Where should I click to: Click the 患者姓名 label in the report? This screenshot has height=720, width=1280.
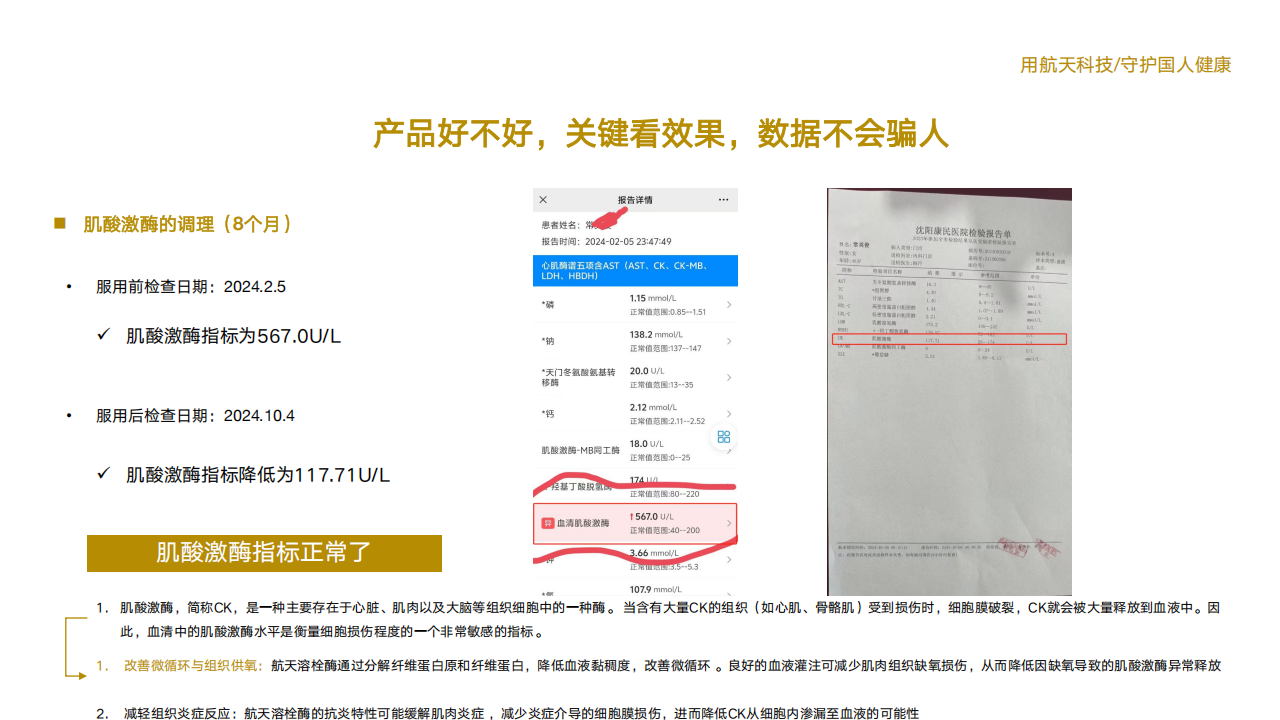click(x=562, y=225)
